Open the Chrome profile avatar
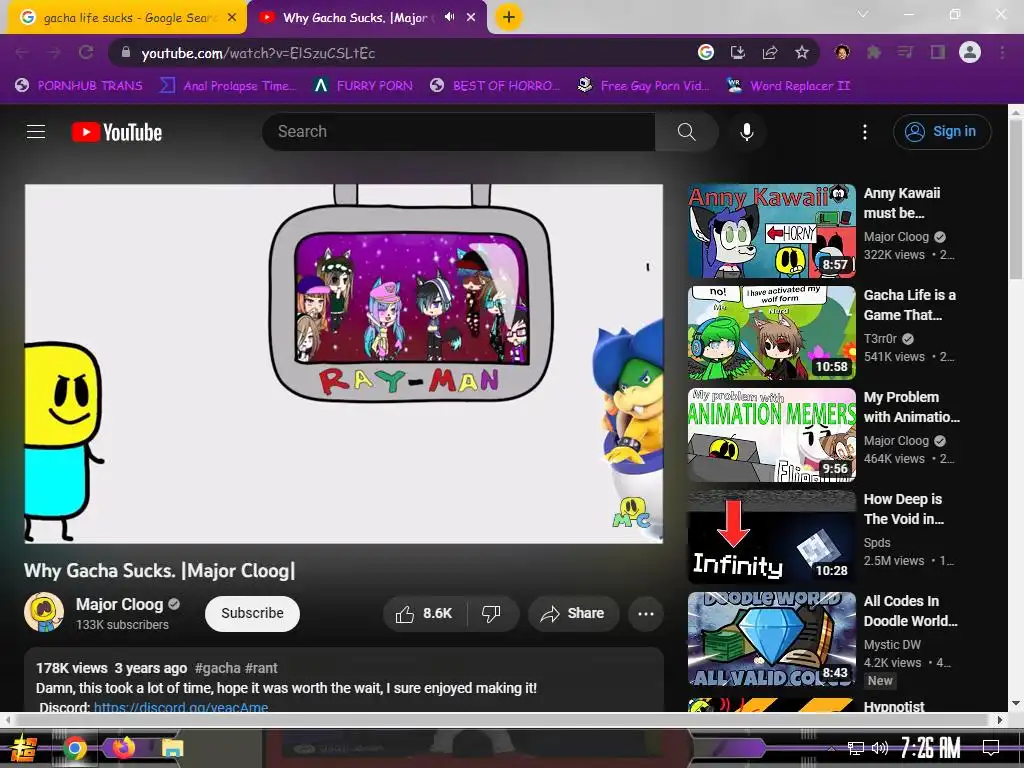 point(970,52)
